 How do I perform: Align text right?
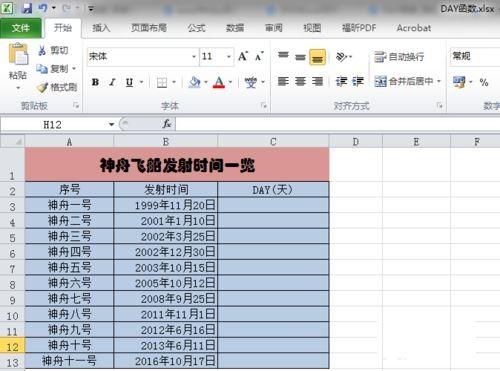[x=317, y=81]
